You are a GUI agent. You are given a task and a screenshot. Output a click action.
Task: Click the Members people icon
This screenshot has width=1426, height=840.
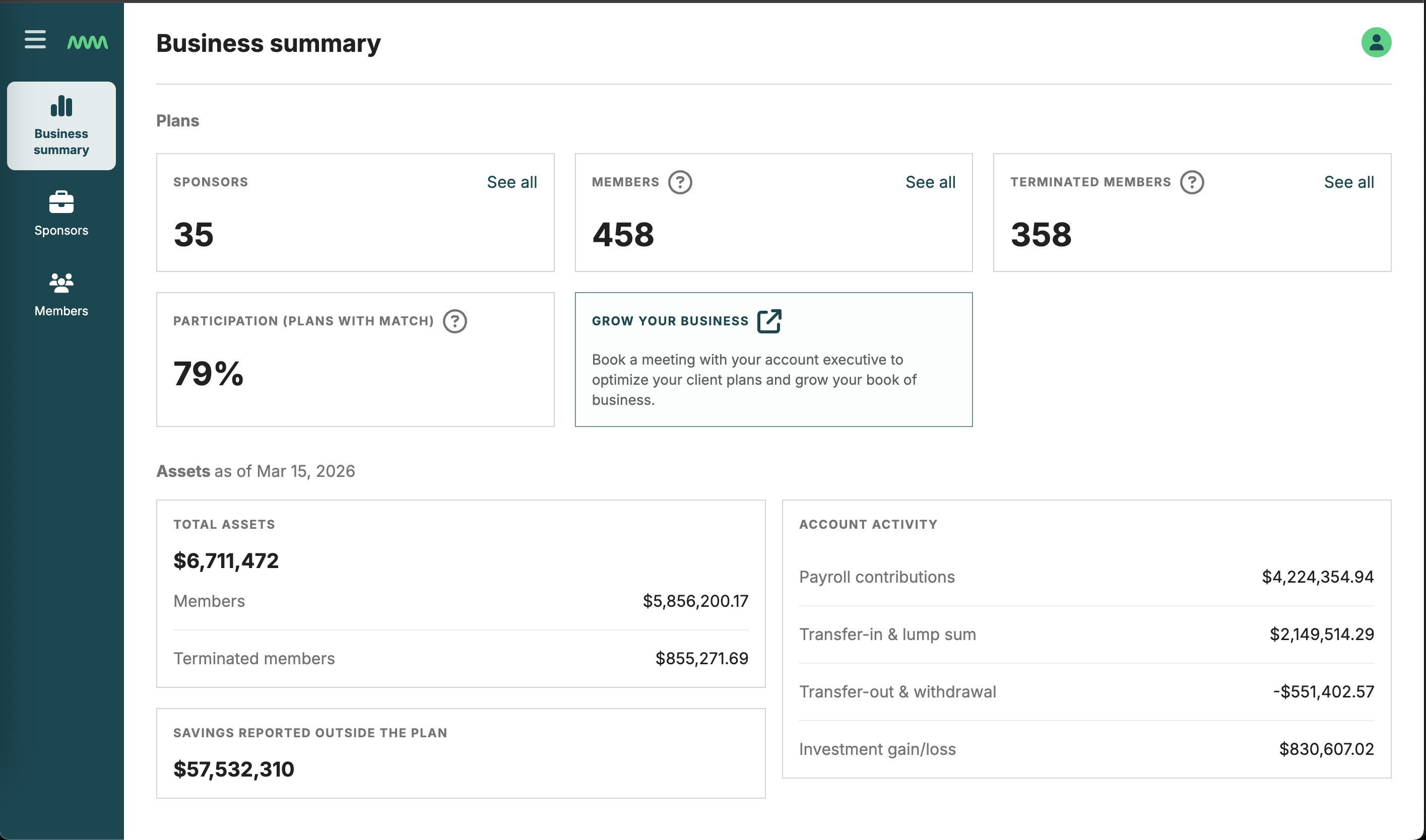(x=61, y=283)
